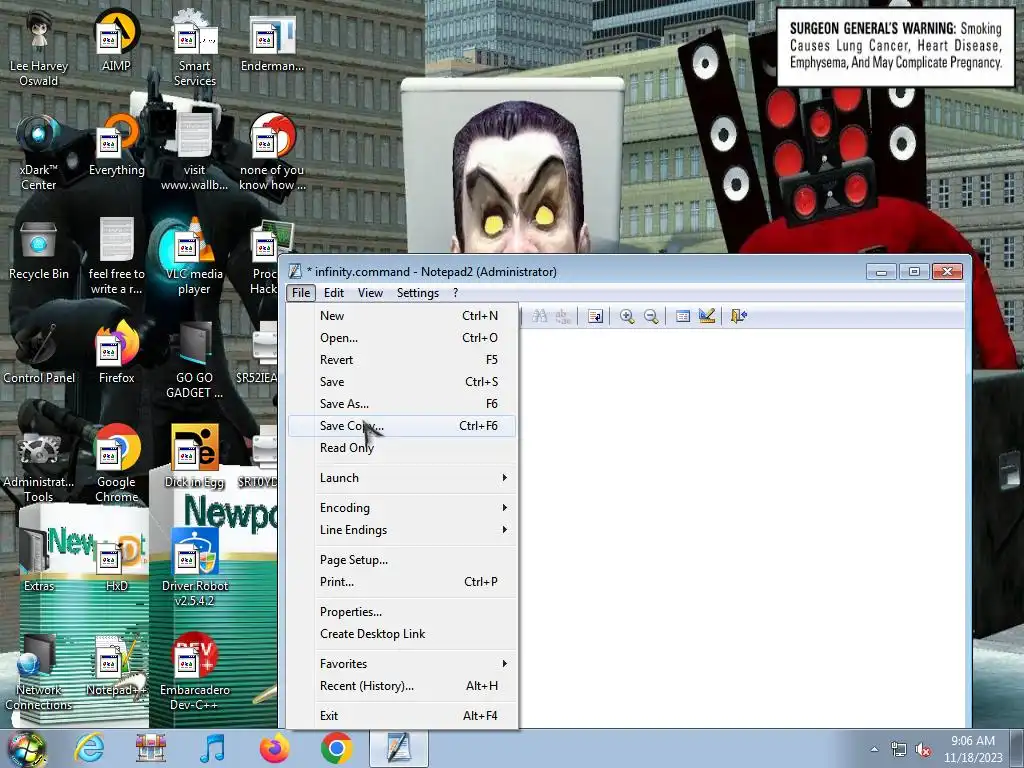1024x768 pixels.
Task: Select Network Connections desktop icon
Action: pos(39,671)
